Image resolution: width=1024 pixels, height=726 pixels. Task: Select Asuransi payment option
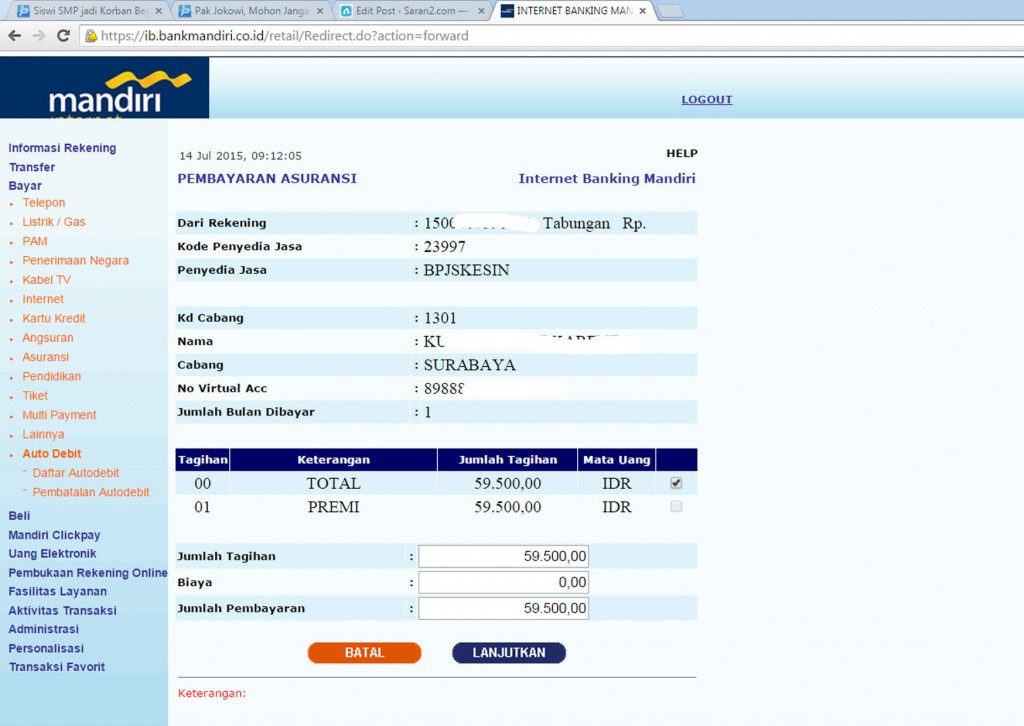(46, 357)
